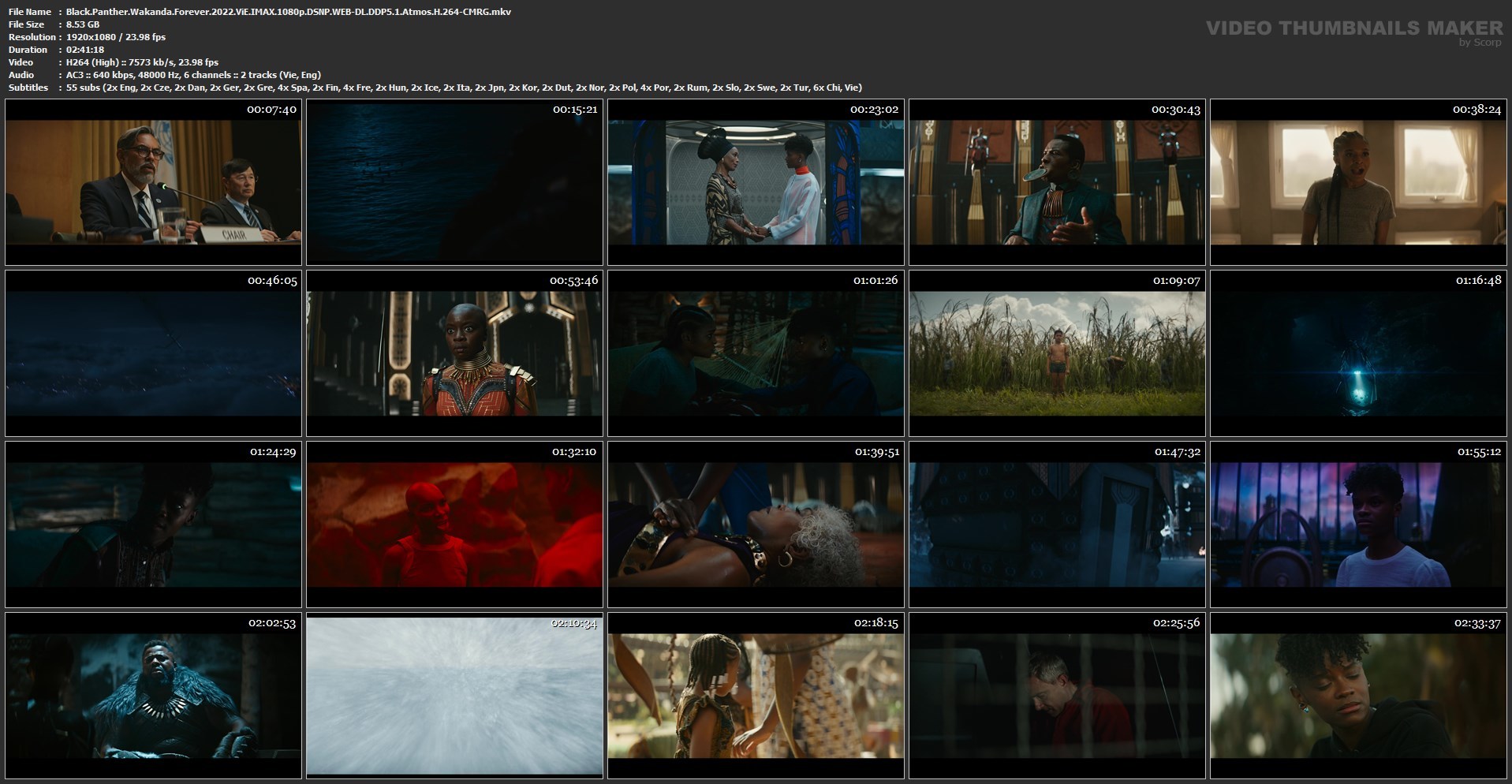Select the 01:55:12 frame thumbnail

pos(1358,525)
